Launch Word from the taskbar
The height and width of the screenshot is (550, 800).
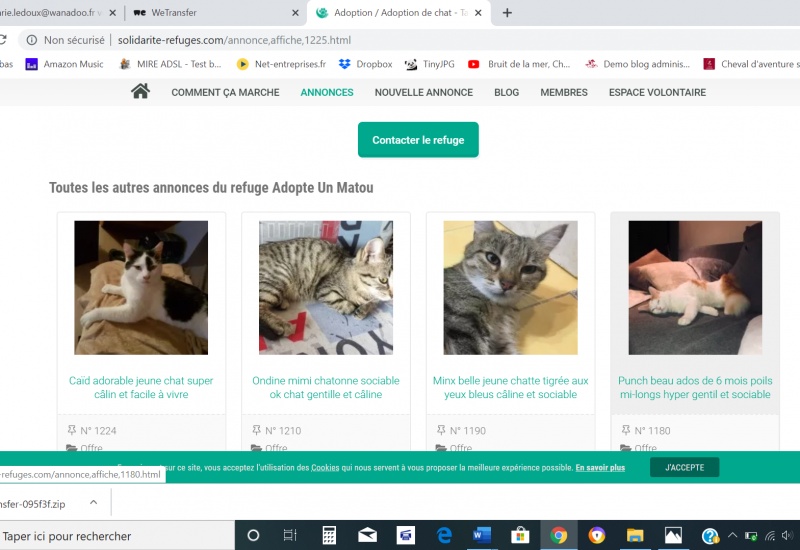[x=482, y=535]
